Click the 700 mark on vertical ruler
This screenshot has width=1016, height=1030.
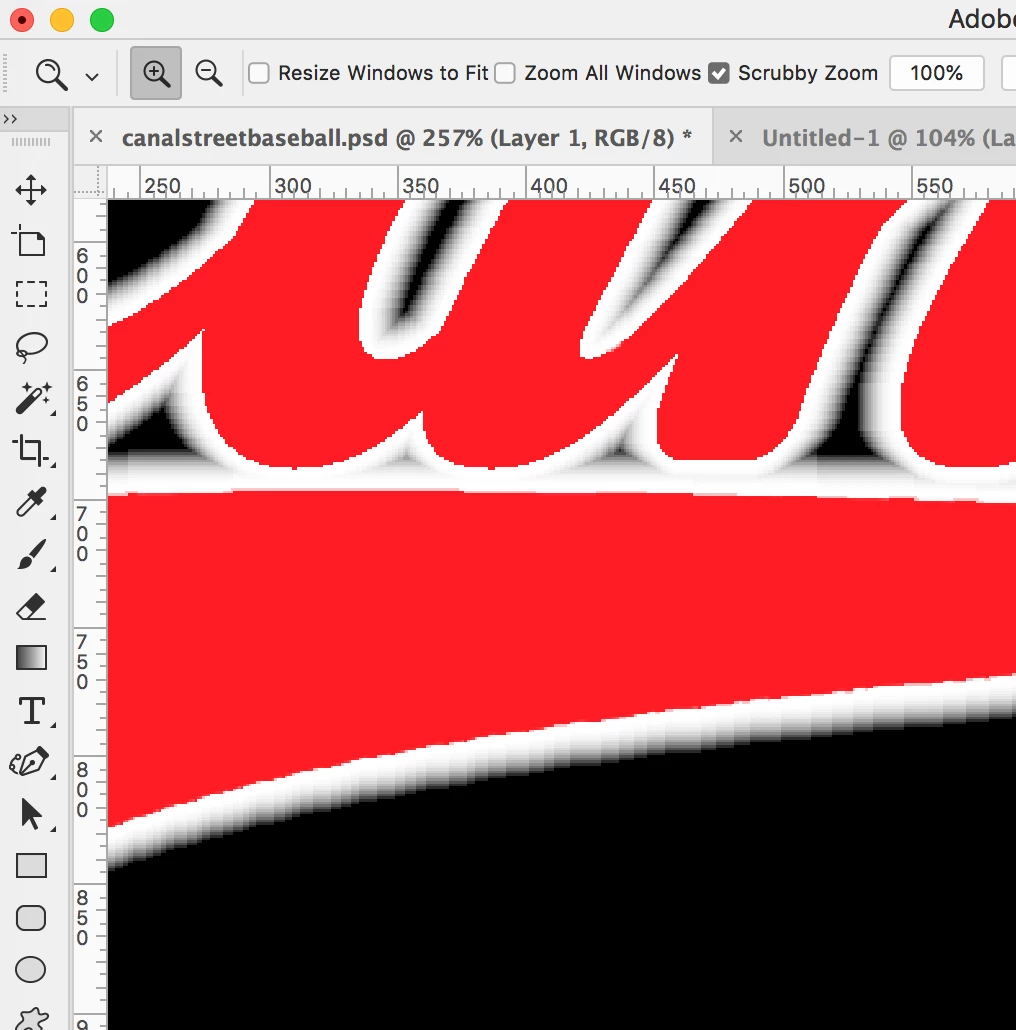point(82,533)
